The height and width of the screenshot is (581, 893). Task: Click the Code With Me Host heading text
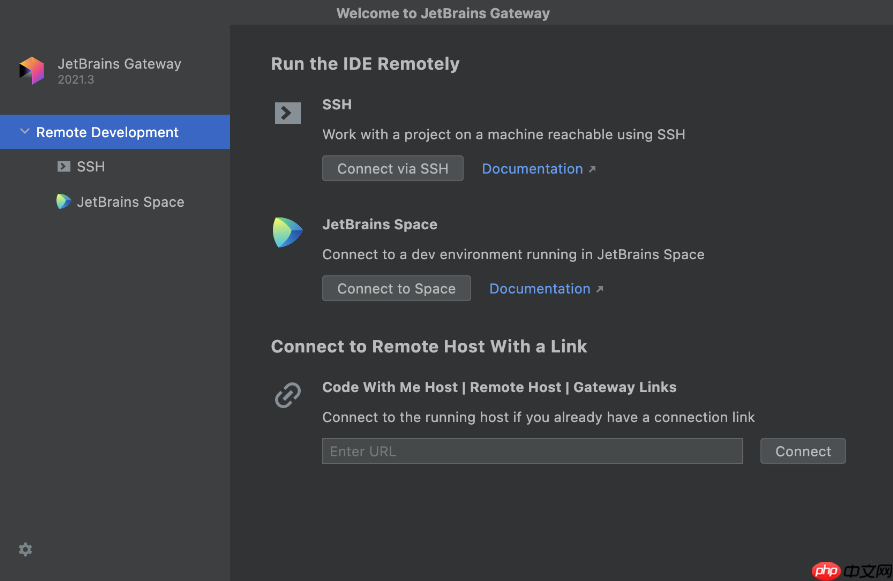coord(390,387)
